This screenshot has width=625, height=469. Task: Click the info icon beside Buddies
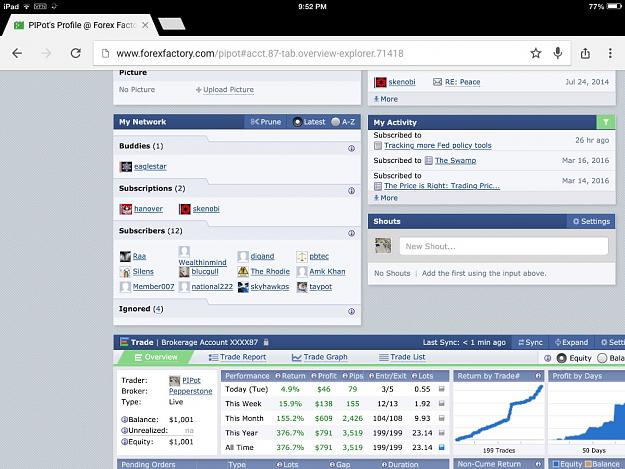point(351,149)
